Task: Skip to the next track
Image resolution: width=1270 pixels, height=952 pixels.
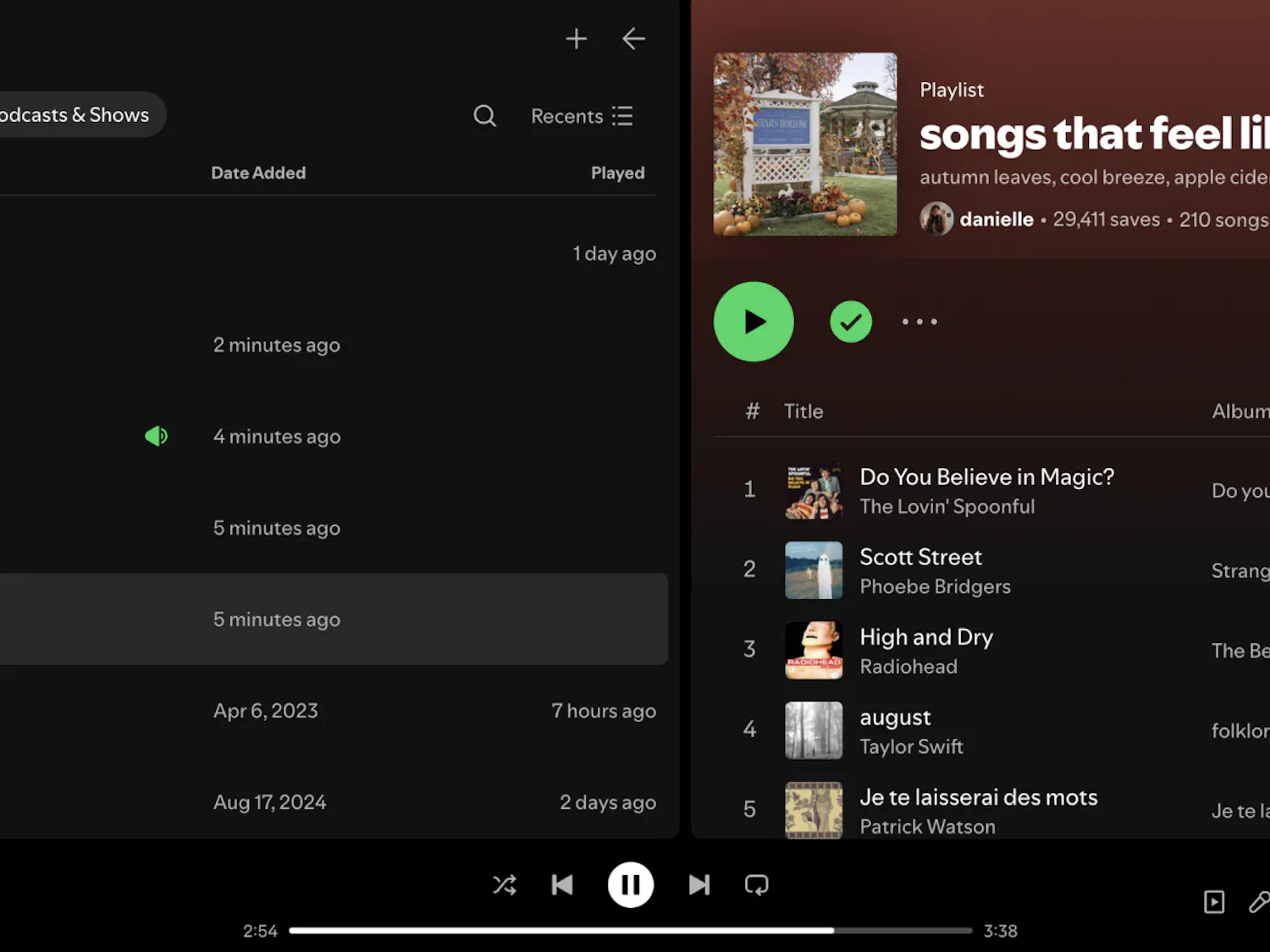Action: [x=698, y=885]
